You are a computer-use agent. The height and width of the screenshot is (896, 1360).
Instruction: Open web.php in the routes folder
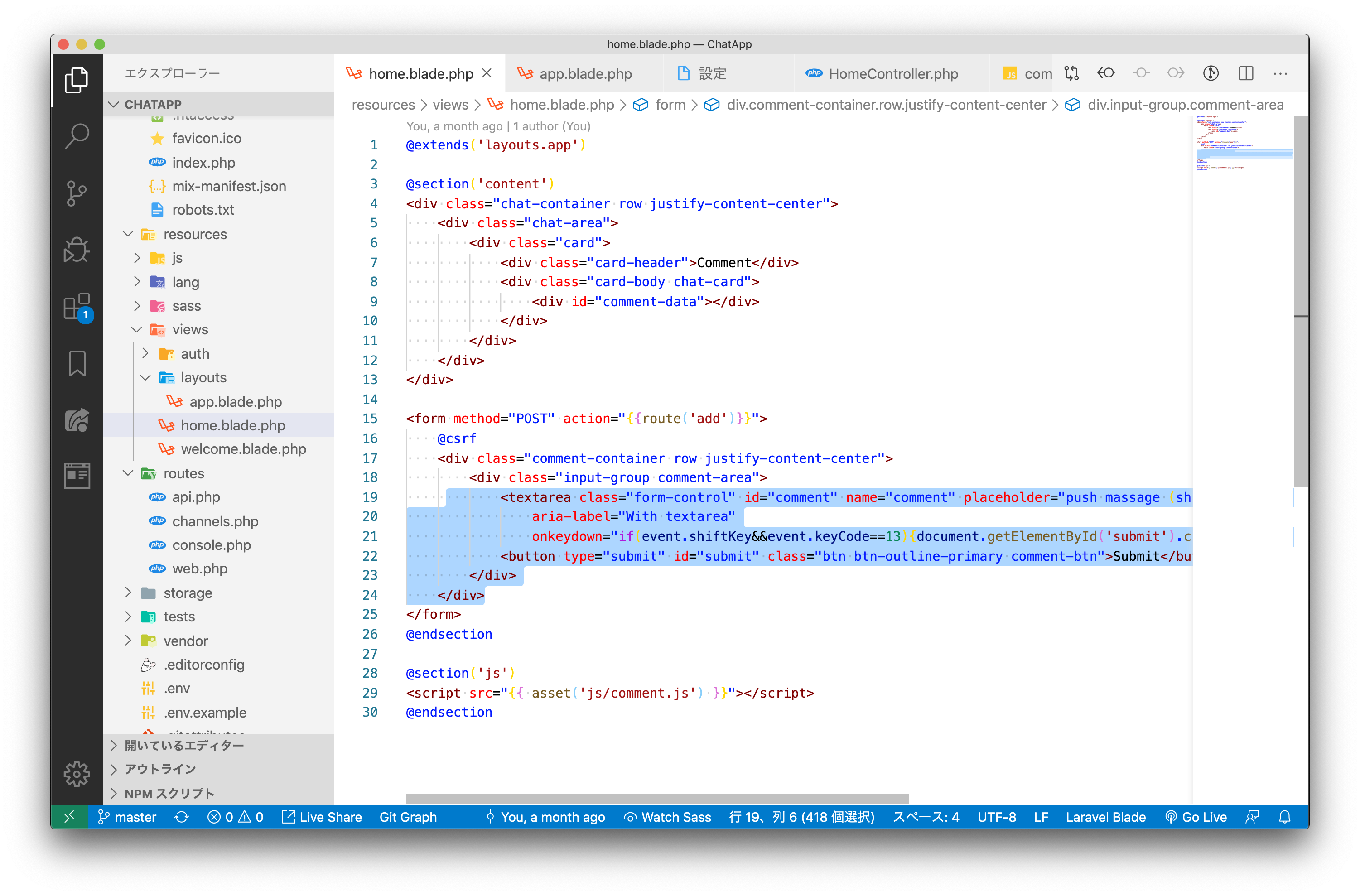click(x=219, y=568)
